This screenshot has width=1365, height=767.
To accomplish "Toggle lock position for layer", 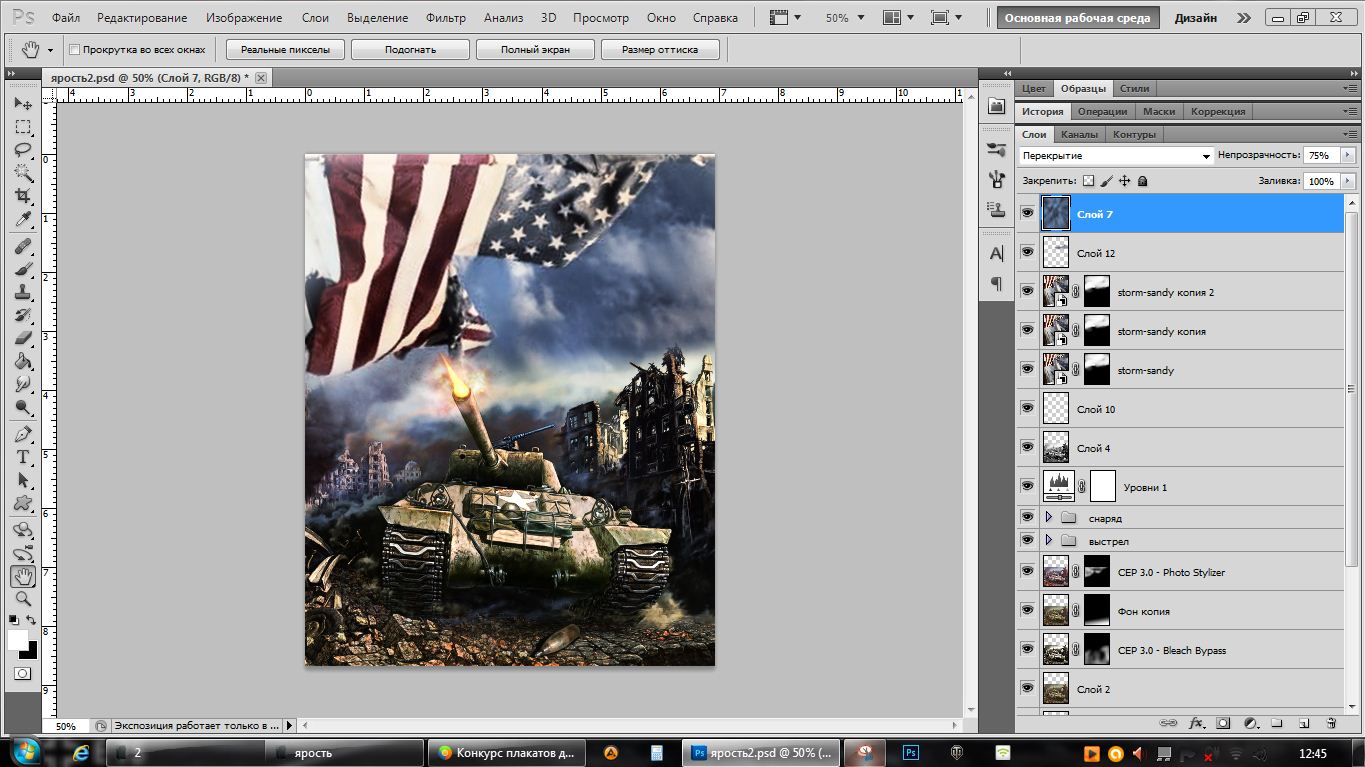I will click(1124, 181).
